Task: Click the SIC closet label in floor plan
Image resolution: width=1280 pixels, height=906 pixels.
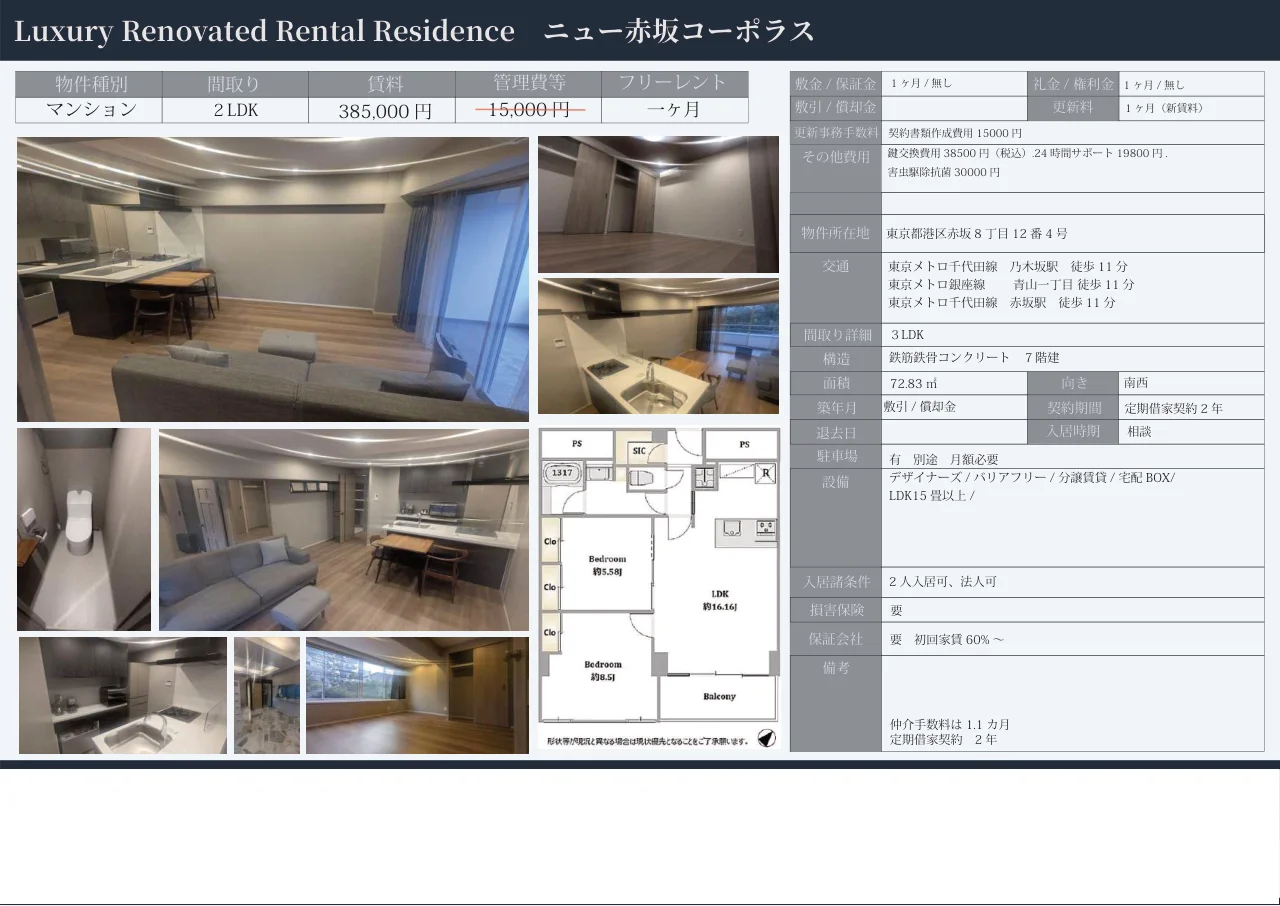Action: click(639, 451)
